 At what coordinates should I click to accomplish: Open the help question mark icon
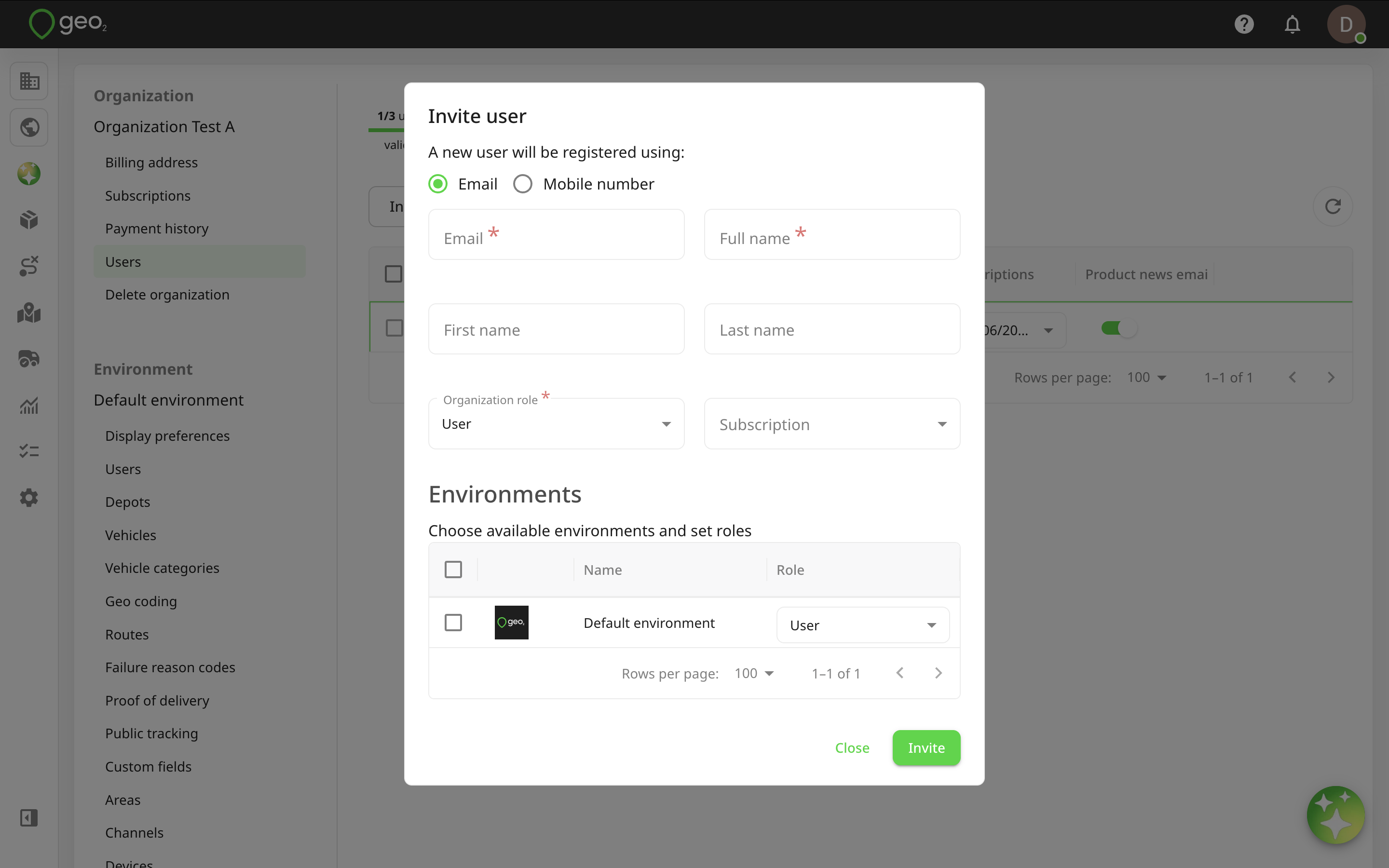pyautogui.click(x=1244, y=24)
